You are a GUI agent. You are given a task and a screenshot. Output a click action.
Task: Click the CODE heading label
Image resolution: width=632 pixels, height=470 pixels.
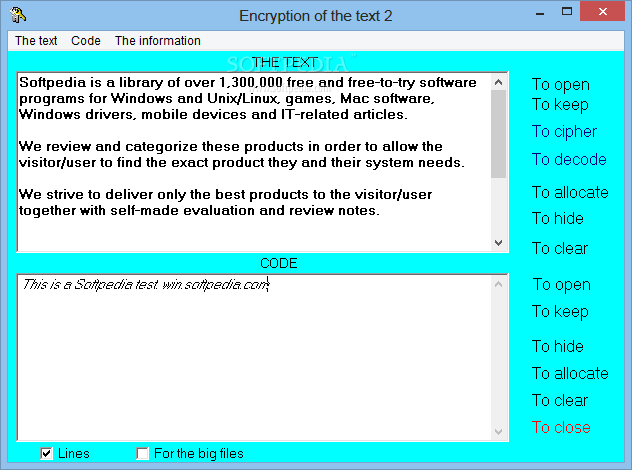279,263
